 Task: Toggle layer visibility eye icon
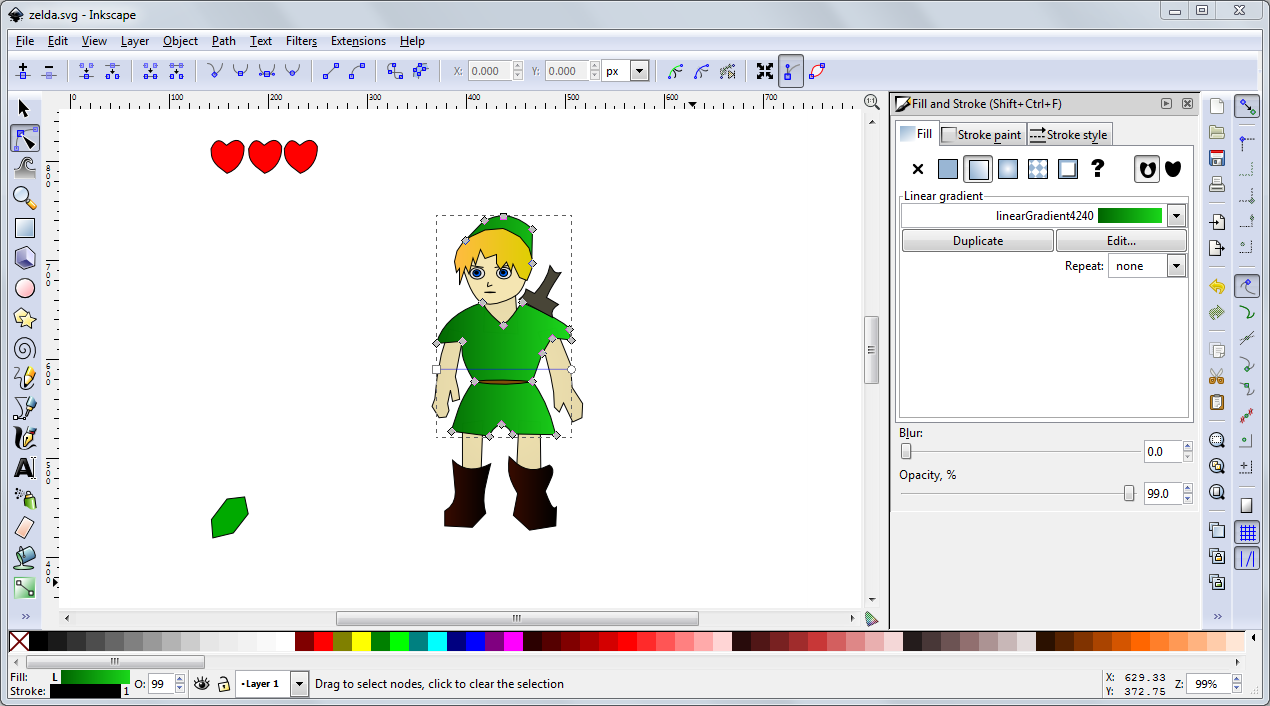[x=202, y=684]
